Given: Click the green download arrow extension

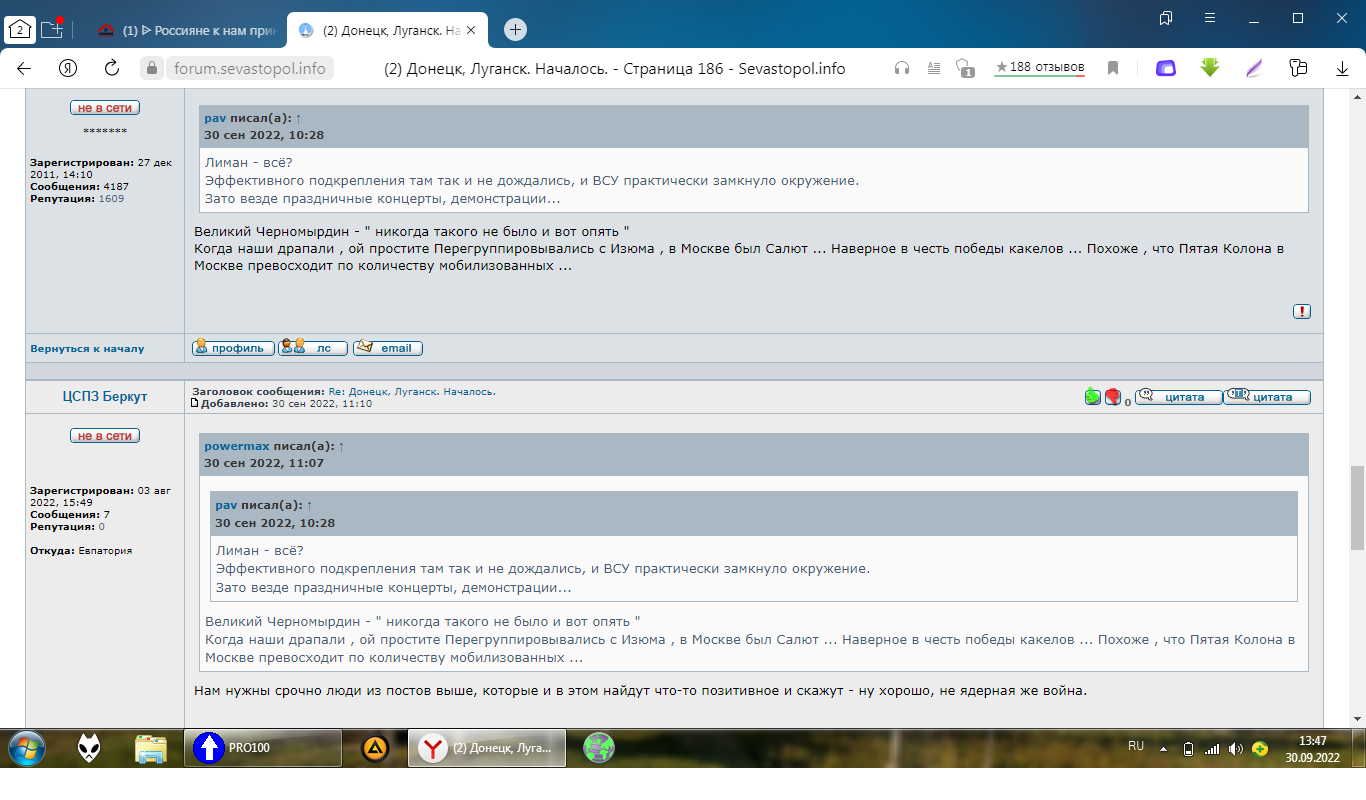Looking at the screenshot, I should pos(1210,68).
